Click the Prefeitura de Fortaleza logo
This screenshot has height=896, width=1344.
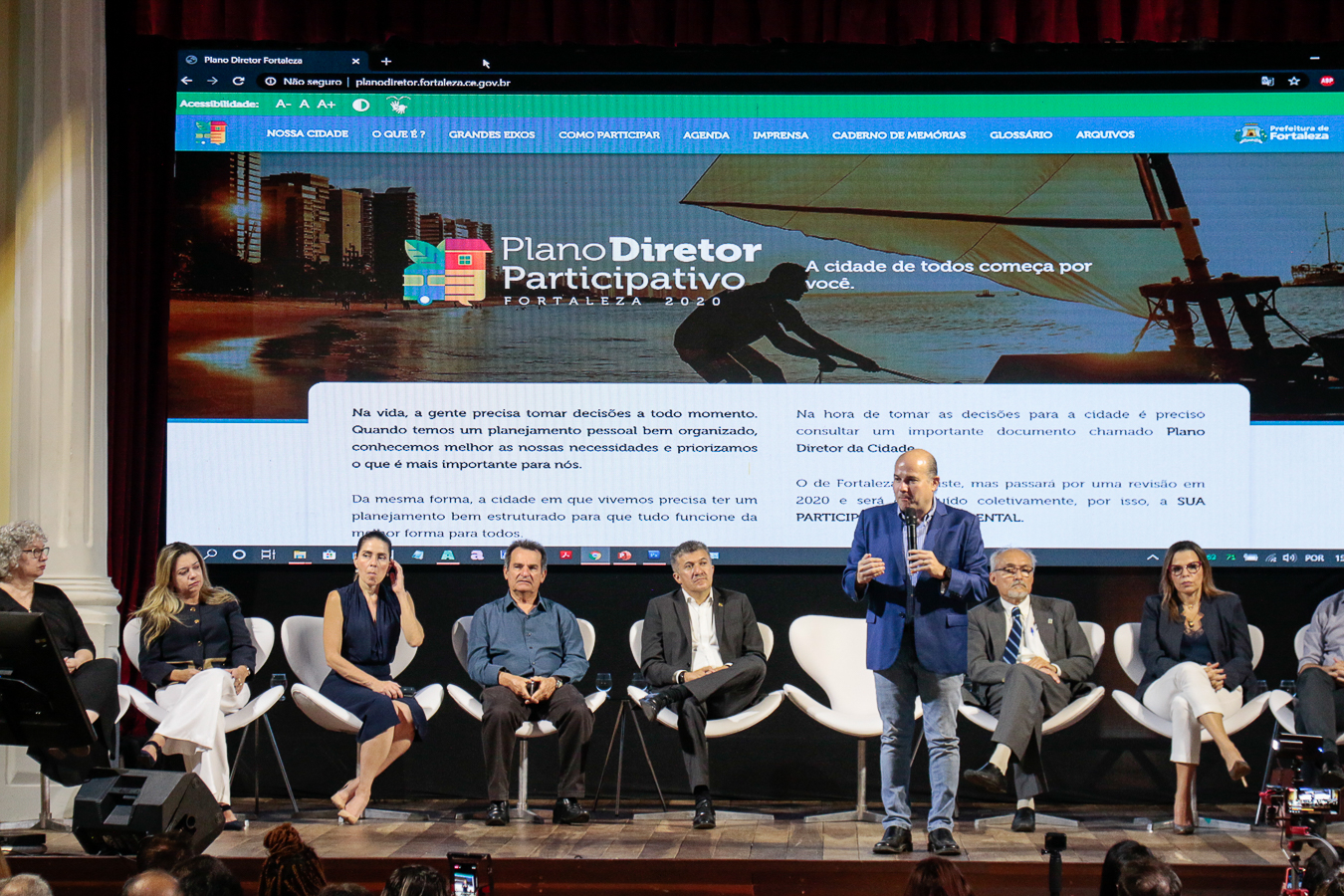1281,132
